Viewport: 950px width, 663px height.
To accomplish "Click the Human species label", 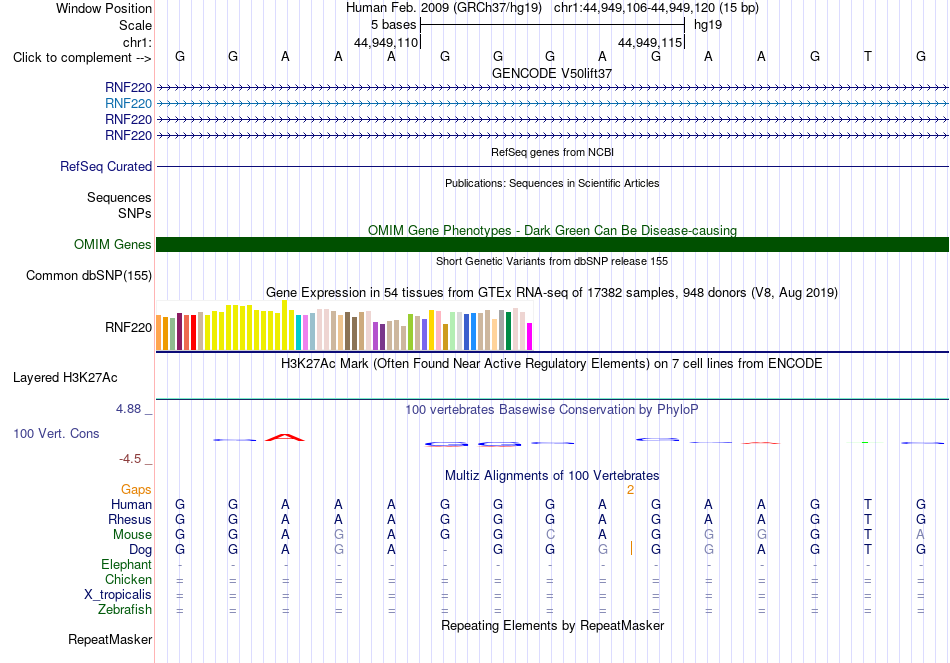I will pyautogui.click(x=131, y=505).
